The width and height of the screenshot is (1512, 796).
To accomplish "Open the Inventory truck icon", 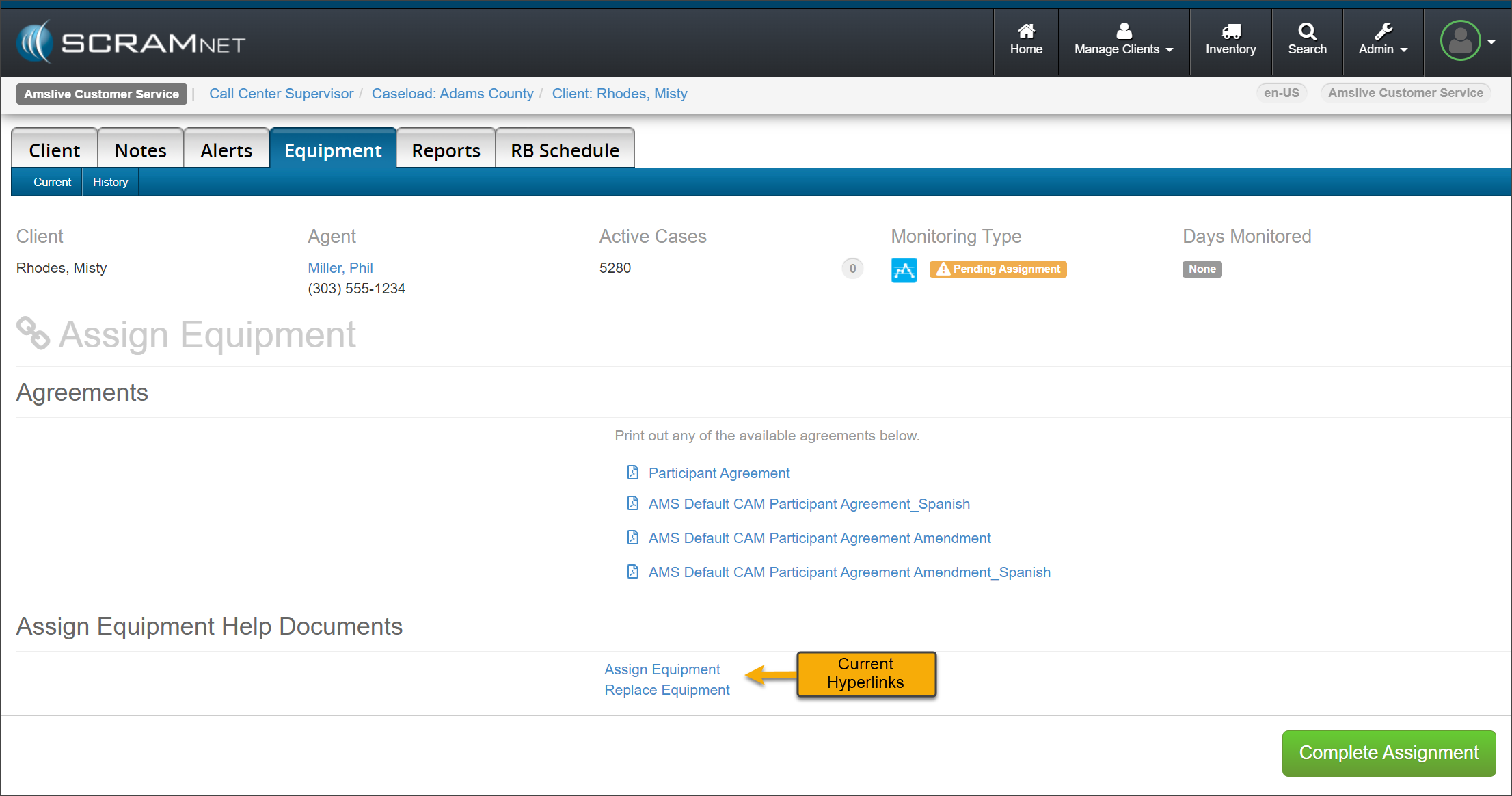I will point(1230,31).
